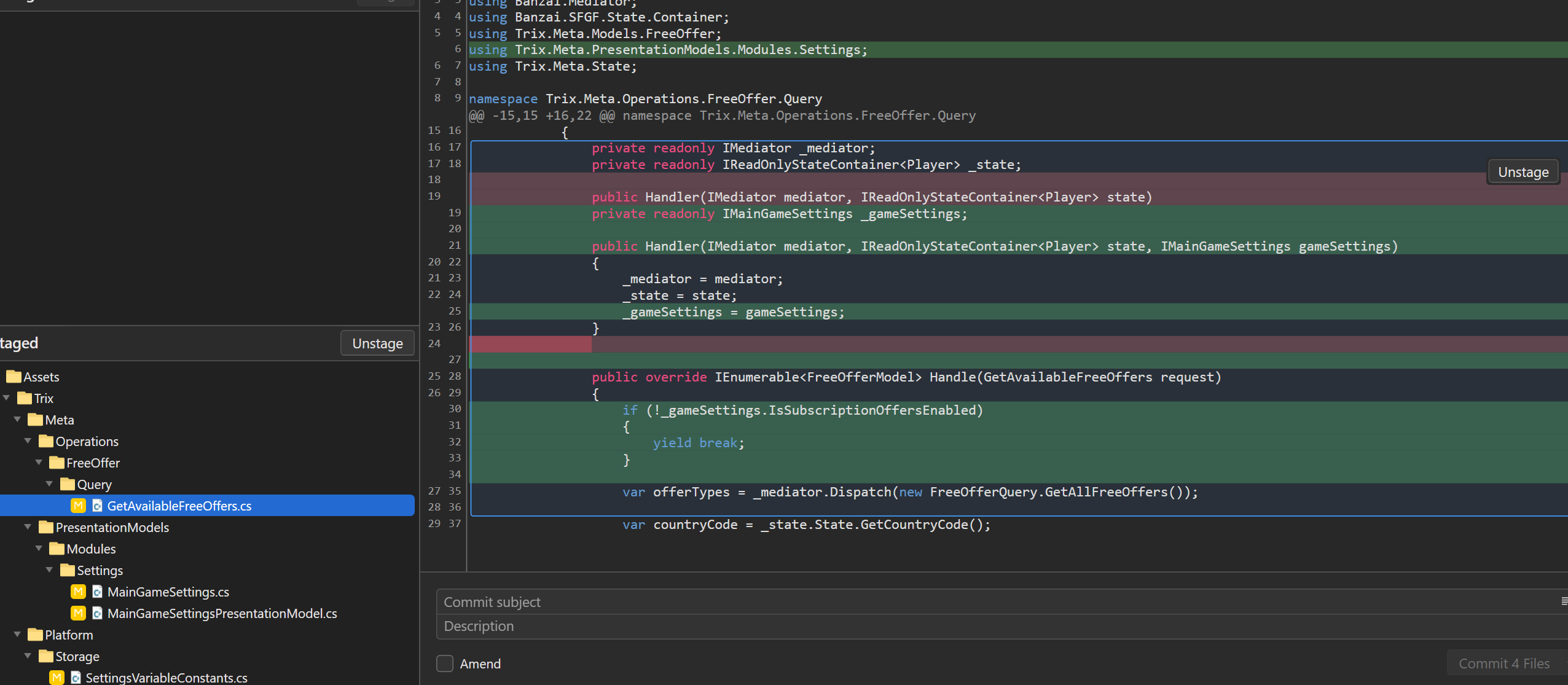Click the Assets folder icon

coord(14,377)
